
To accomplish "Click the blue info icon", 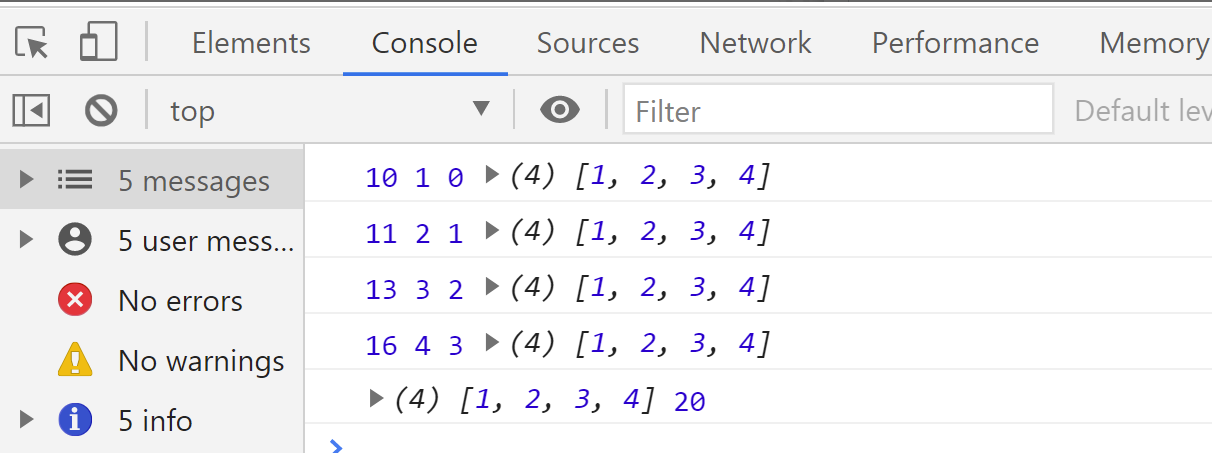I will coord(75,420).
